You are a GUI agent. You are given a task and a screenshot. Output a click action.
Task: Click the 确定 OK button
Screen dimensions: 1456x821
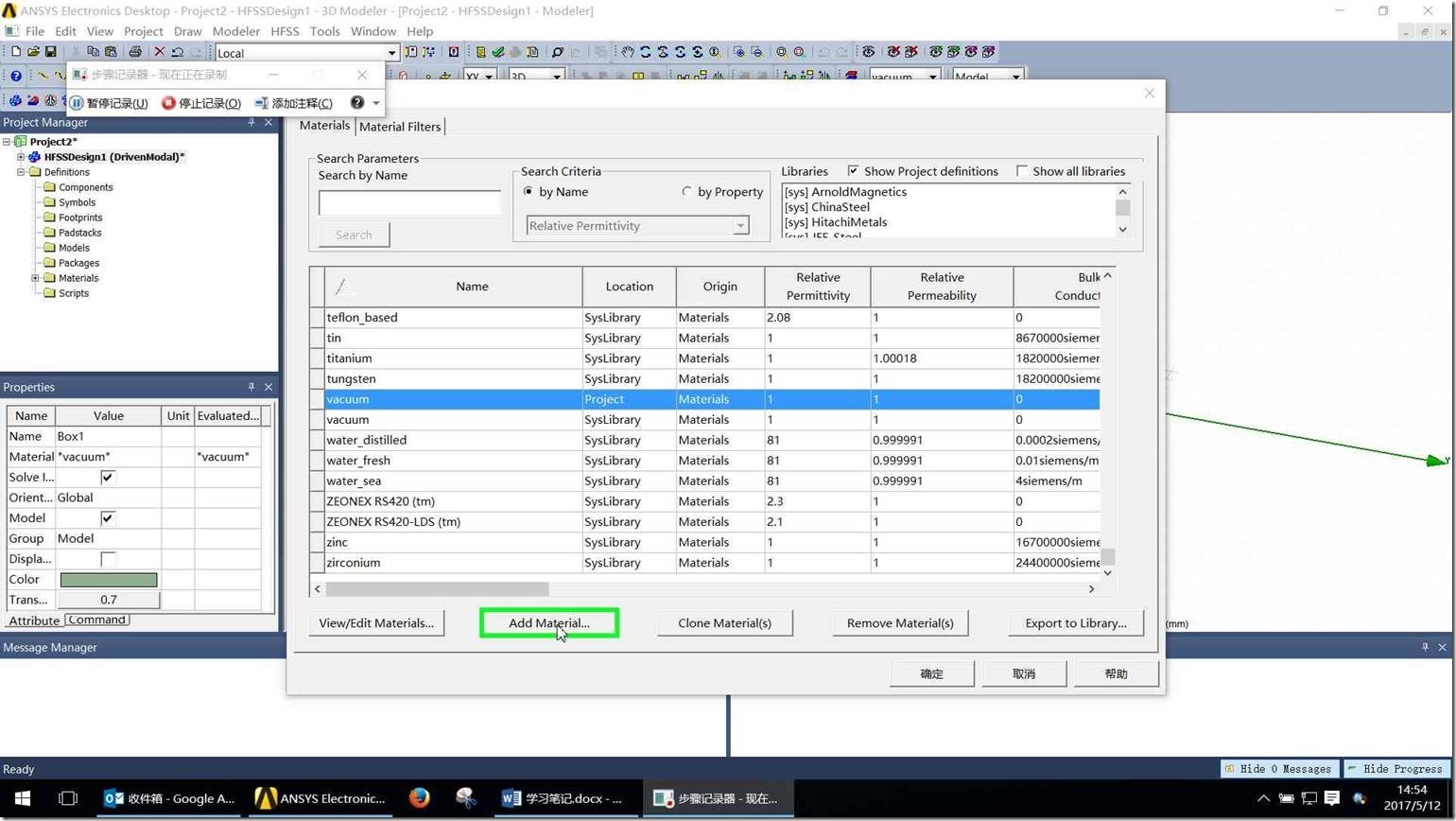(932, 673)
